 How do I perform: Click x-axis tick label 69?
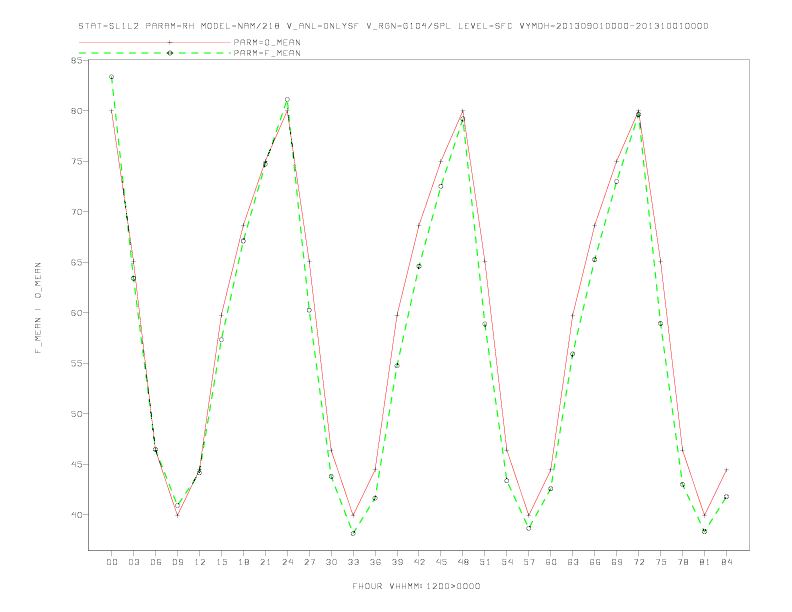pyautogui.click(x=617, y=562)
